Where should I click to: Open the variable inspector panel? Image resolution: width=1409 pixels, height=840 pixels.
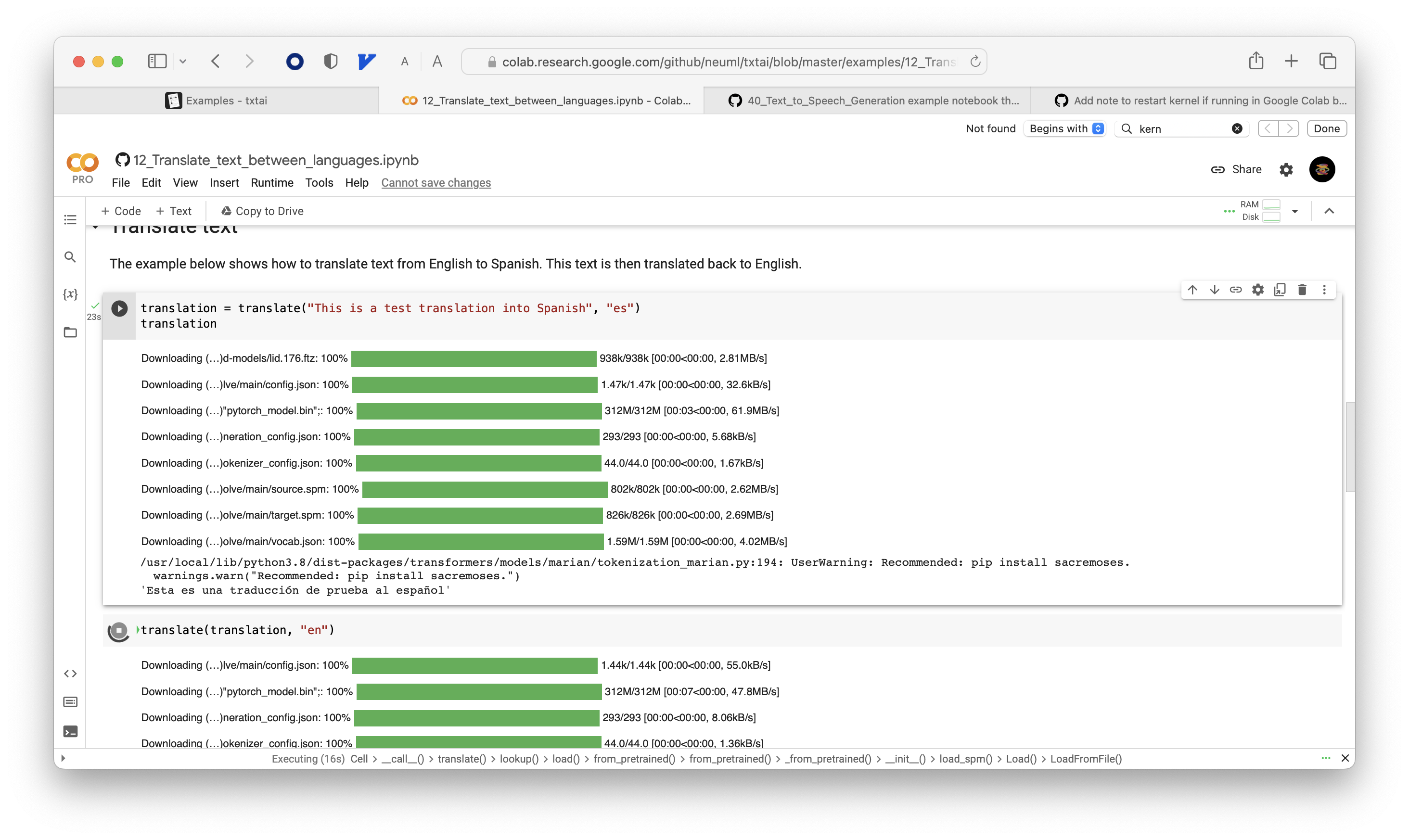[x=70, y=294]
